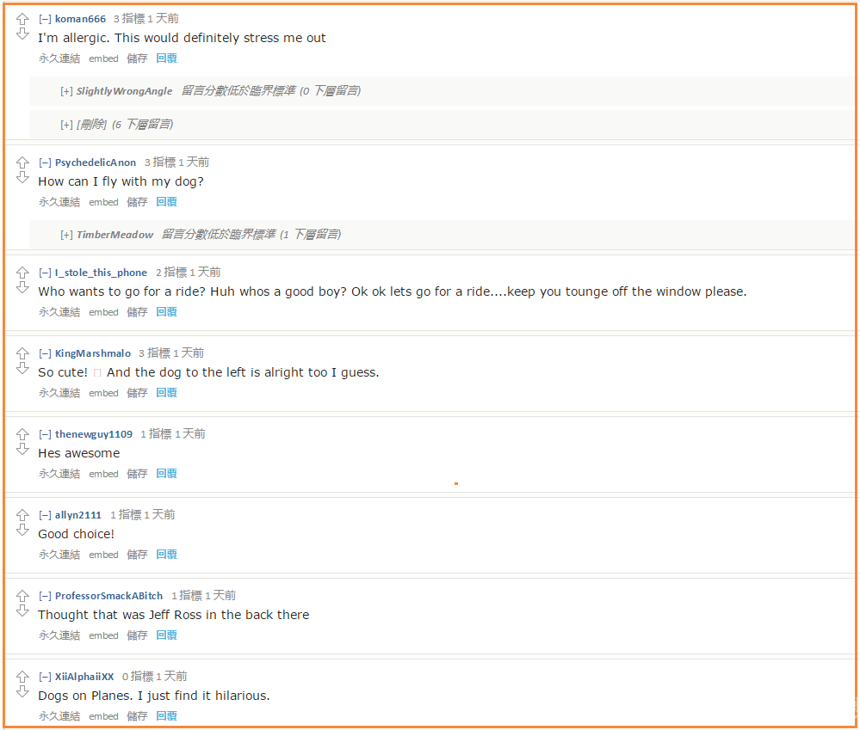This screenshot has width=860, height=730.
Task: Downvote I_stole_this_phone's ride comment
Action: (22, 288)
